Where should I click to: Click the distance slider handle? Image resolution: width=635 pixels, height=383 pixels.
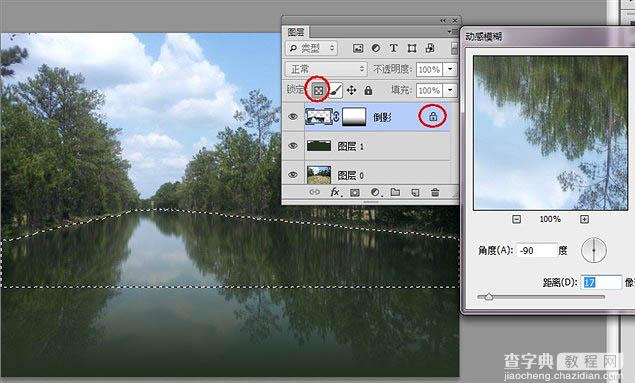(489, 297)
